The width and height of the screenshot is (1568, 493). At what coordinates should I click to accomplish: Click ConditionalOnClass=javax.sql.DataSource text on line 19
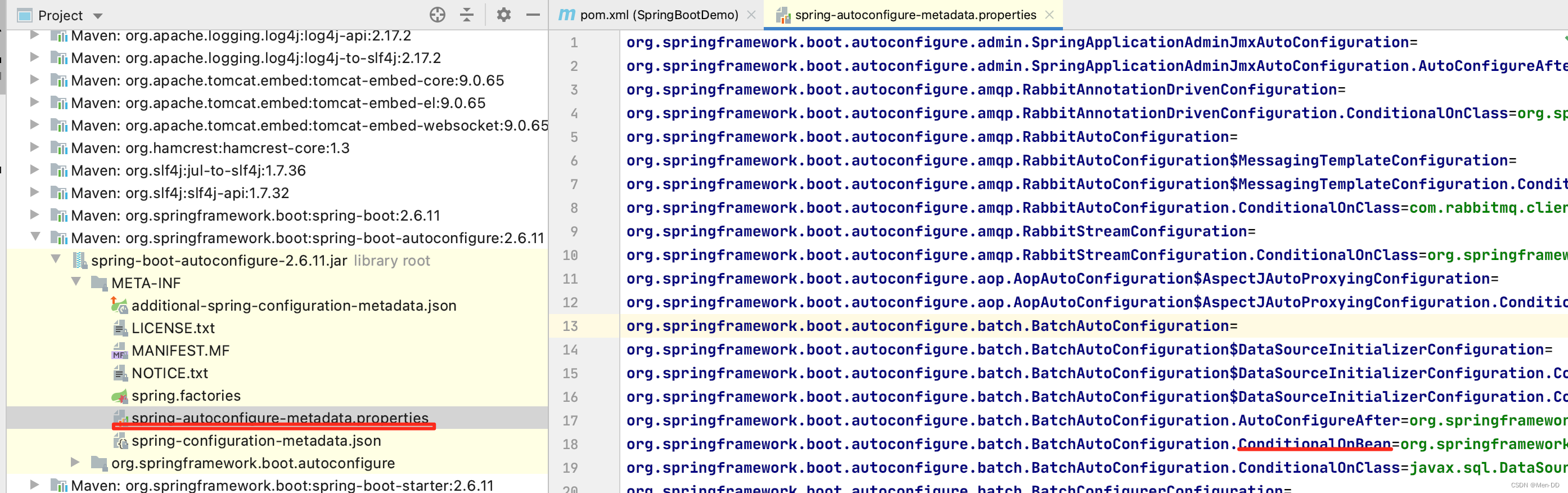pos(1403,468)
